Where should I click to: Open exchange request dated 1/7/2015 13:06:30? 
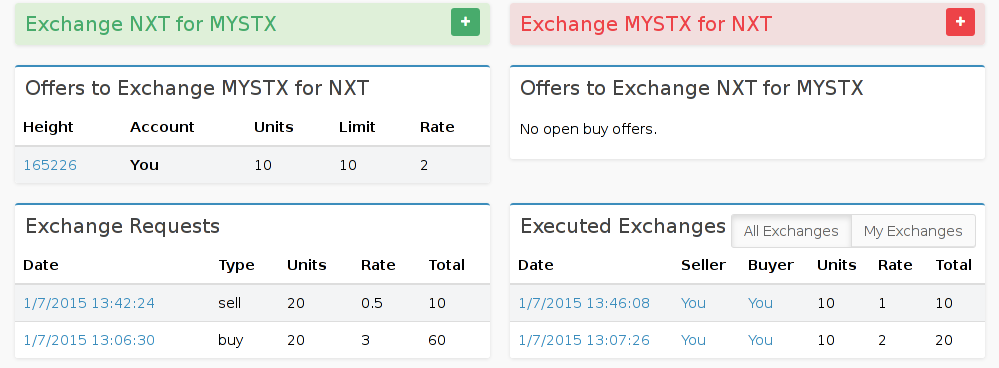89,341
